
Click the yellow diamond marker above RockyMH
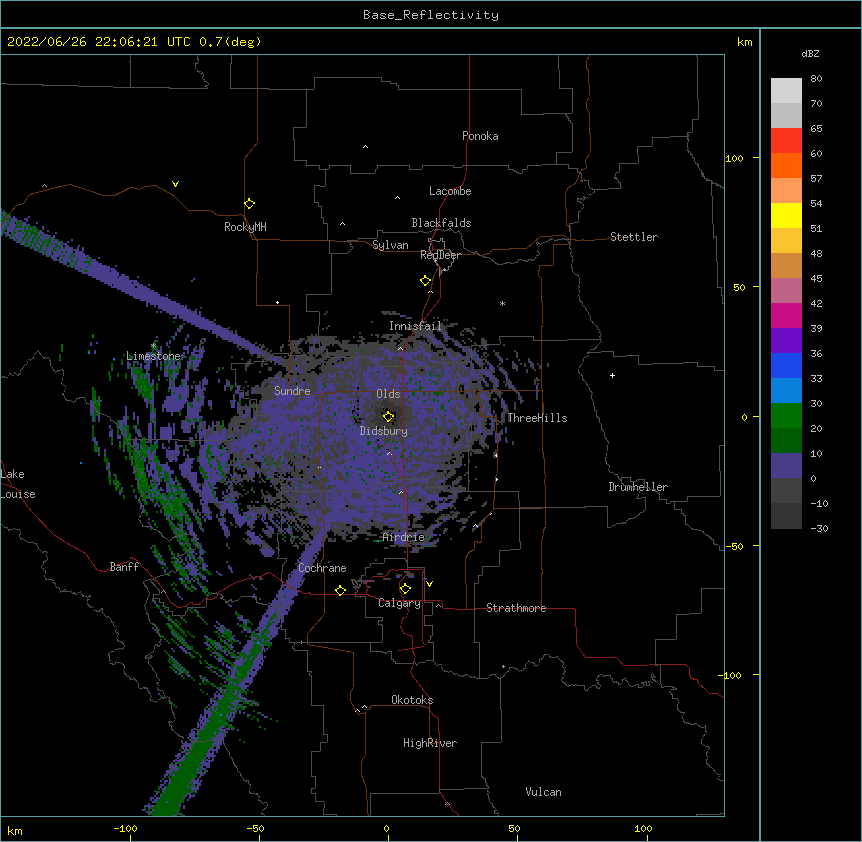[x=249, y=204]
